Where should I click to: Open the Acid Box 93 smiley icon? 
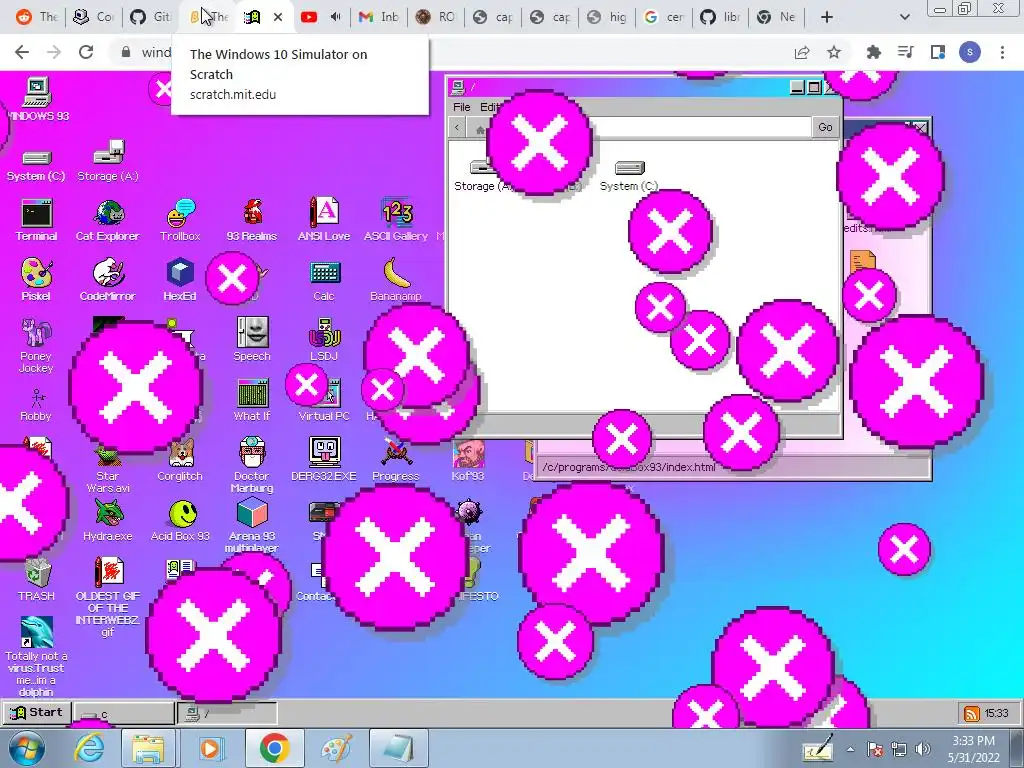tap(180, 520)
